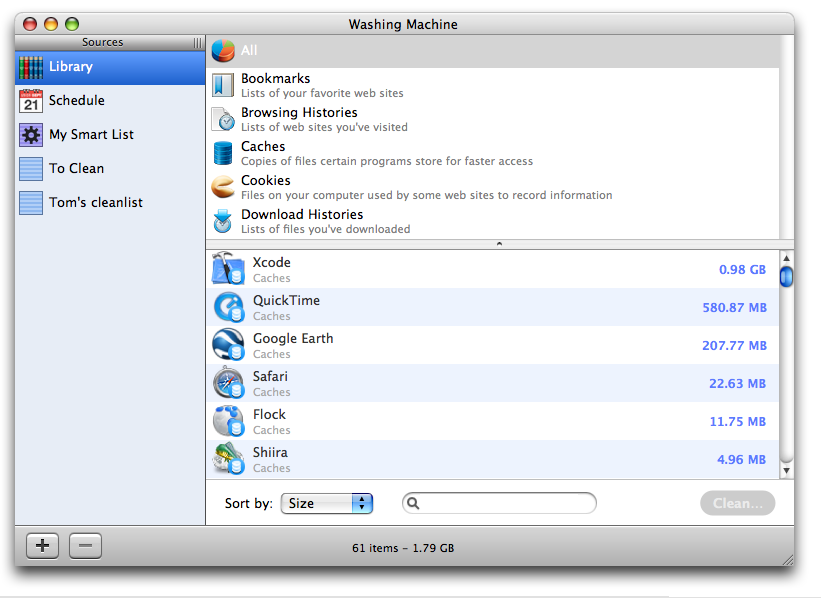The width and height of the screenshot is (821, 598).
Task: Click the Tom's cleanlist list icon
Action: point(31,203)
